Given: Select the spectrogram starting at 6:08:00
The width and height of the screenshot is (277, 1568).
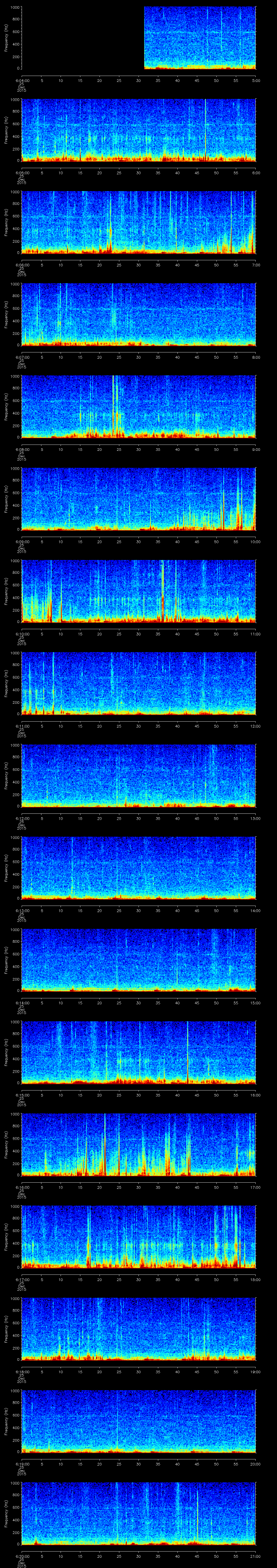Looking at the screenshot, I should (139, 407).
